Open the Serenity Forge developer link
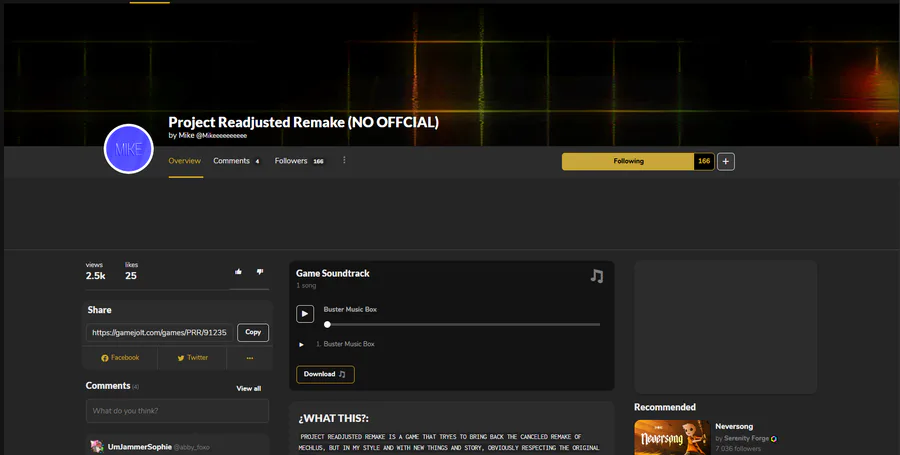This screenshot has height=455, width=900. pyautogui.click(x=746, y=438)
